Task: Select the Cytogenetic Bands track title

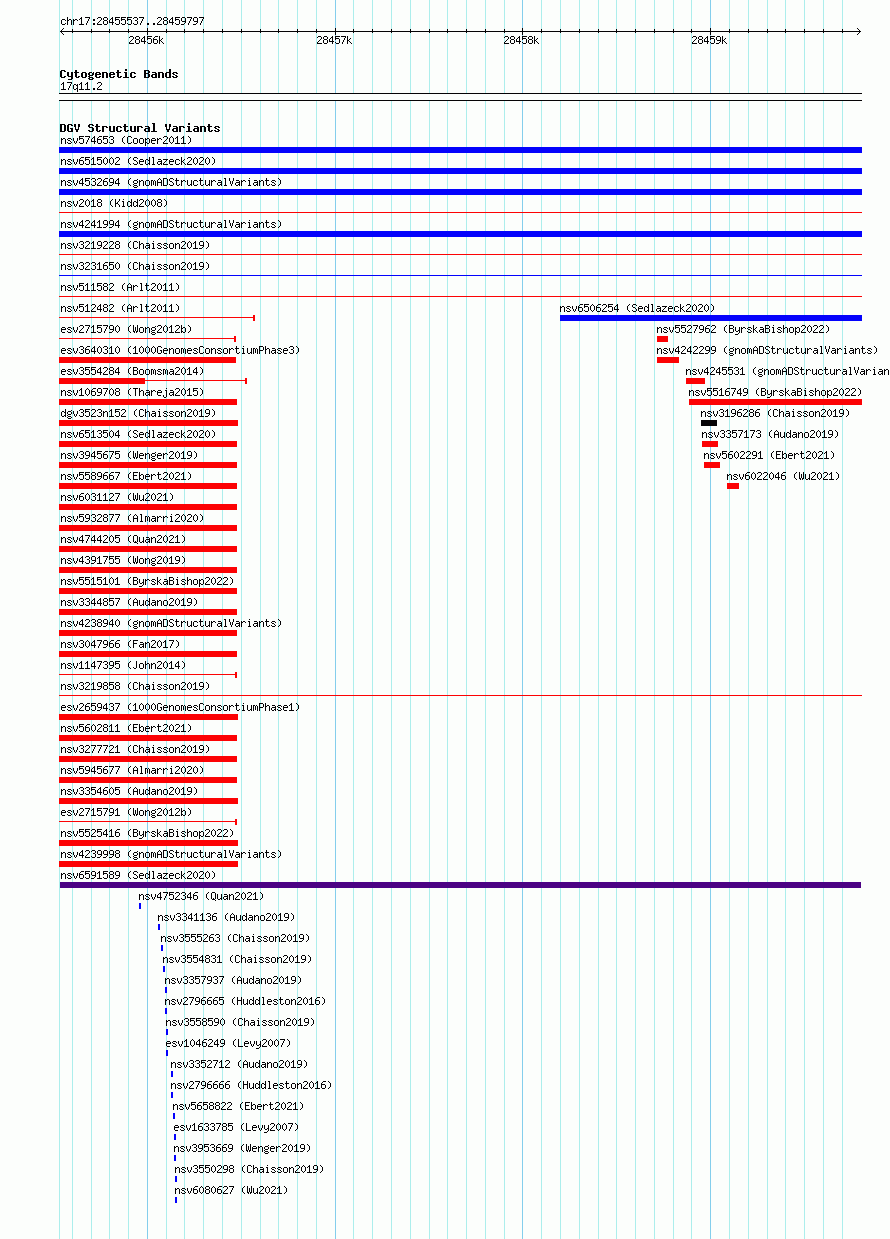Action: pyautogui.click(x=119, y=74)
